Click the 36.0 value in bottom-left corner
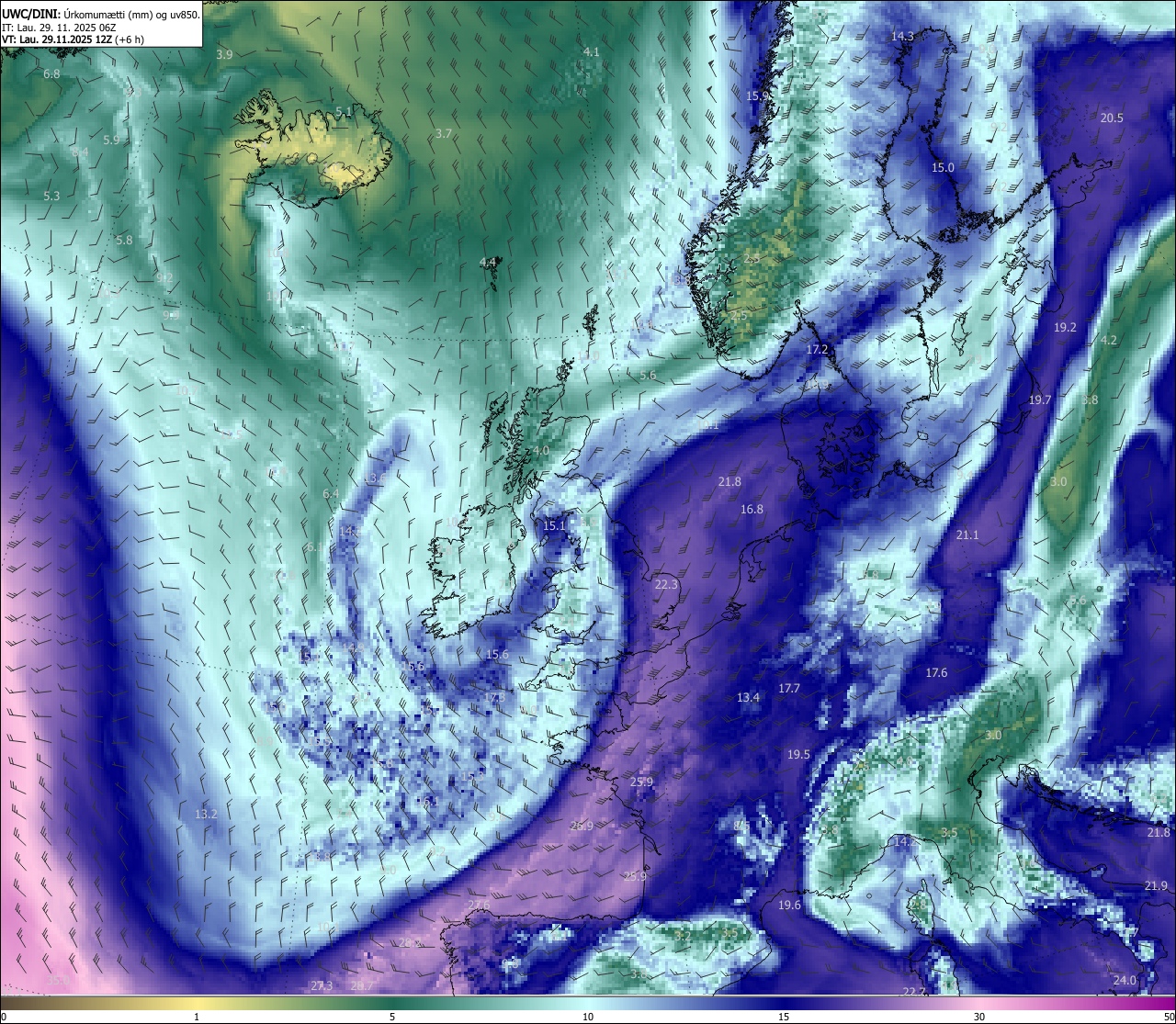The image size is (1176, 1024). [x=58, y=981]
